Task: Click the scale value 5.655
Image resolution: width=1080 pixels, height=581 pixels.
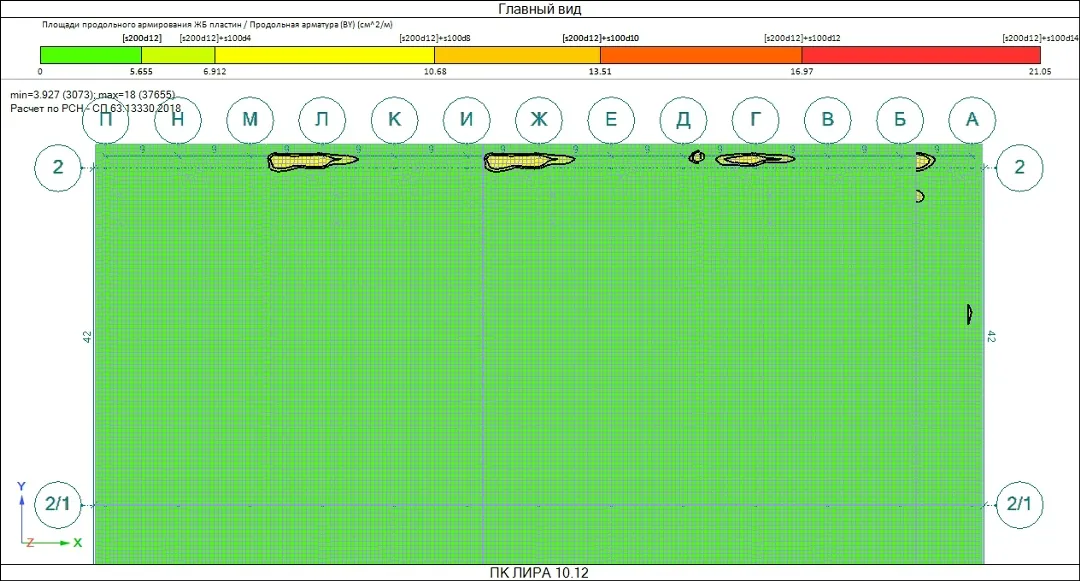Action: pyautogui.click(x=141, y=72)
